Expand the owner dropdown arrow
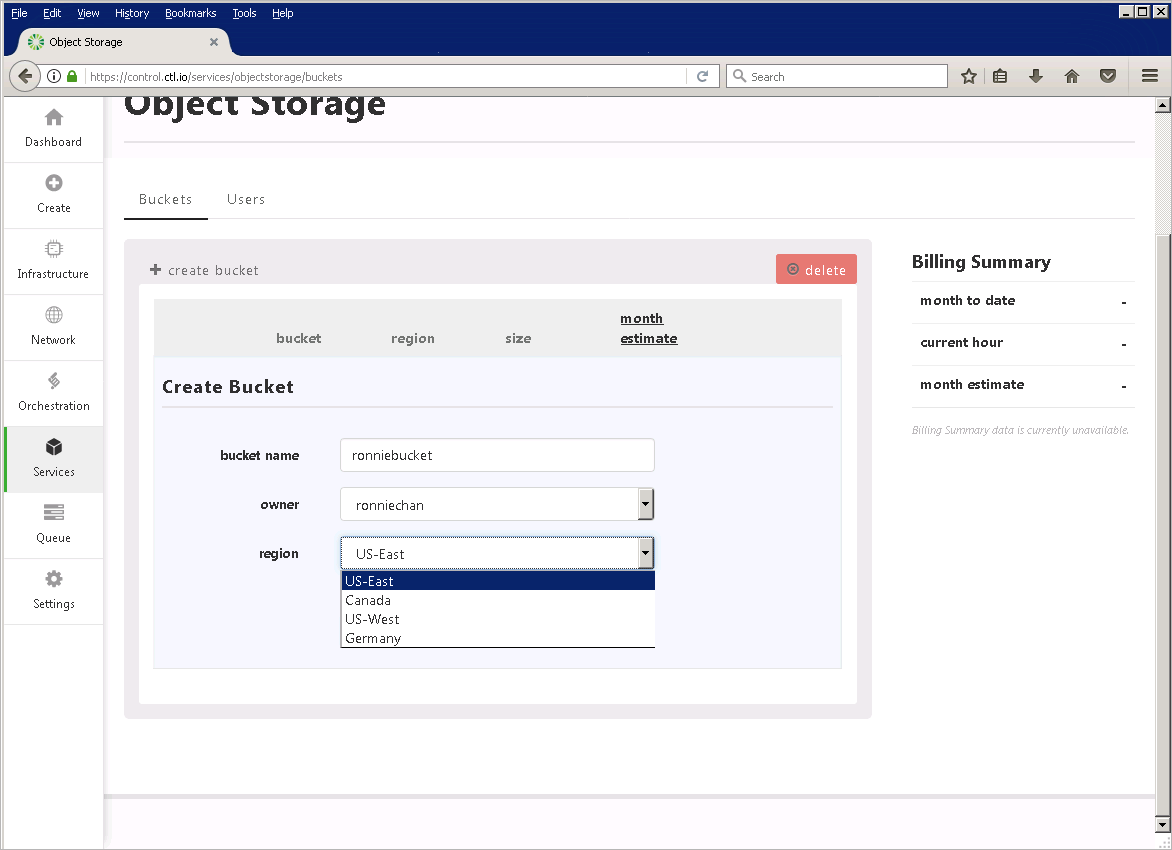This screenshot has height=850, width=1172. coord(646,505)
